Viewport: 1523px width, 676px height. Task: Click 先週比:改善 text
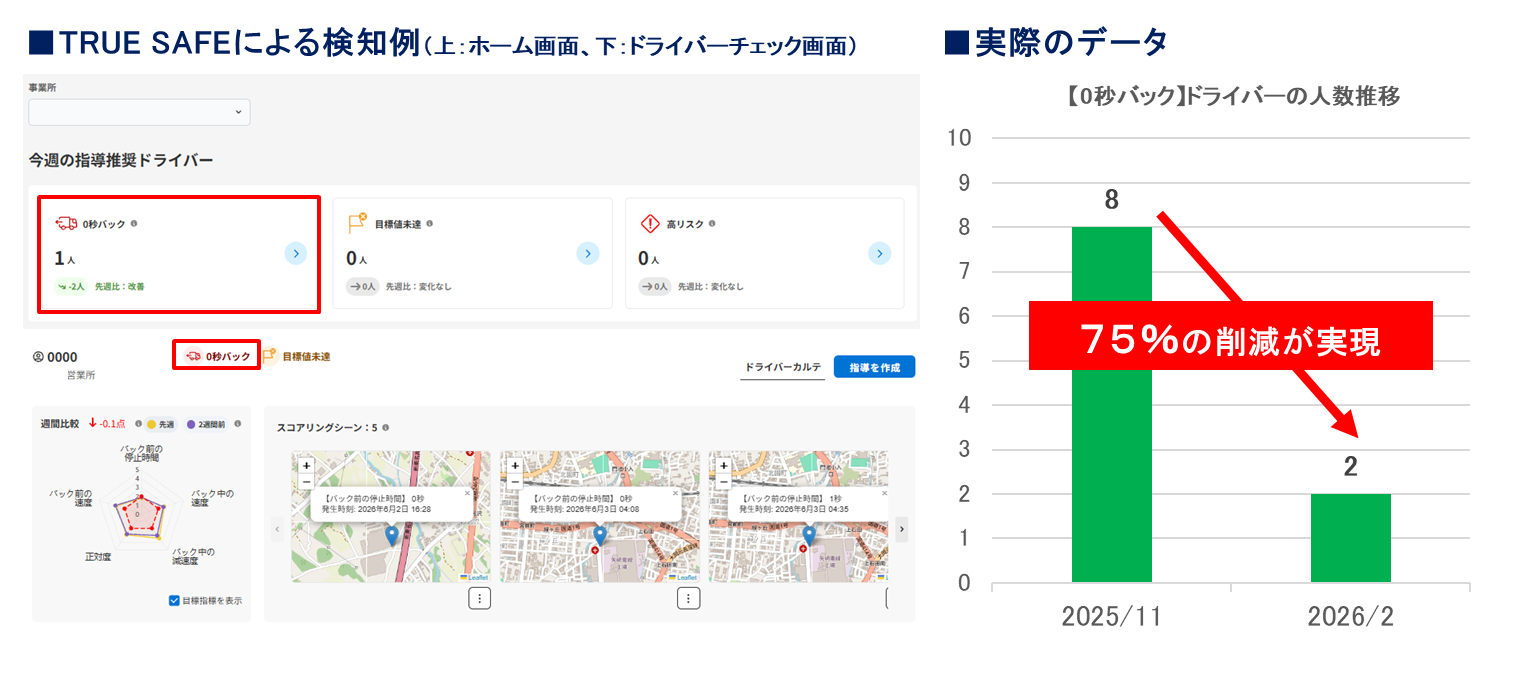click(x=120, y=286)
